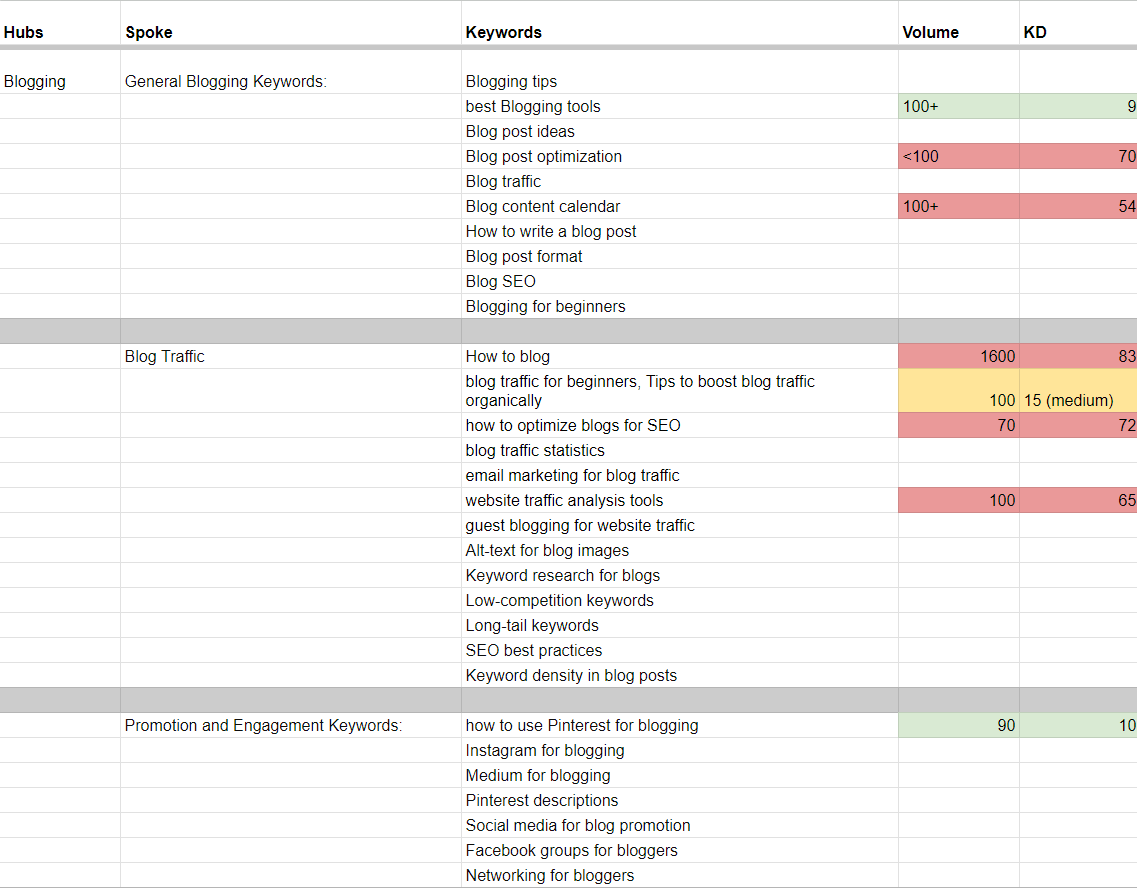Click the KD value 54 cell

1078,207
